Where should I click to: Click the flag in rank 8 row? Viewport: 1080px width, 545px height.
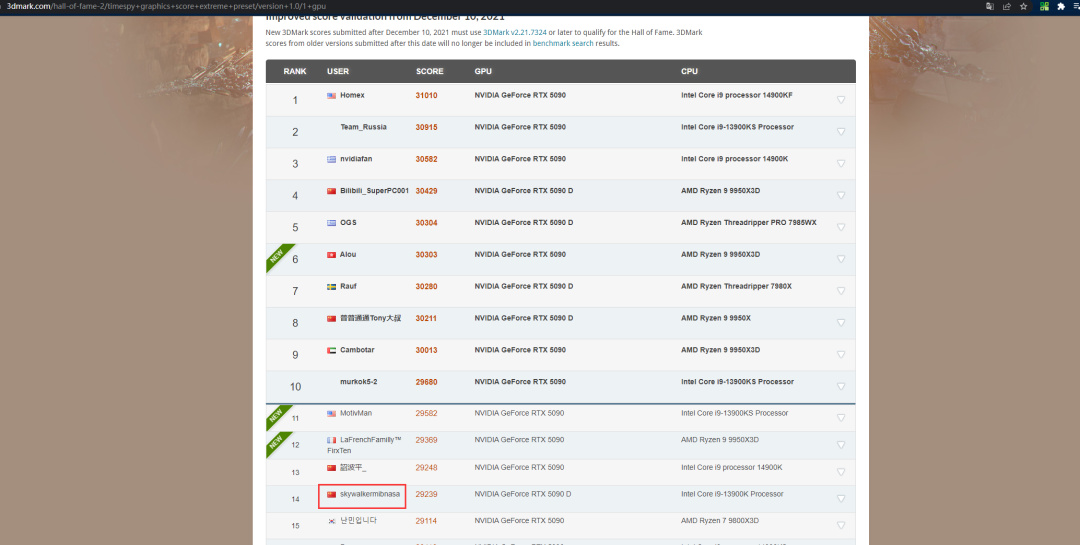pos(331,318)
